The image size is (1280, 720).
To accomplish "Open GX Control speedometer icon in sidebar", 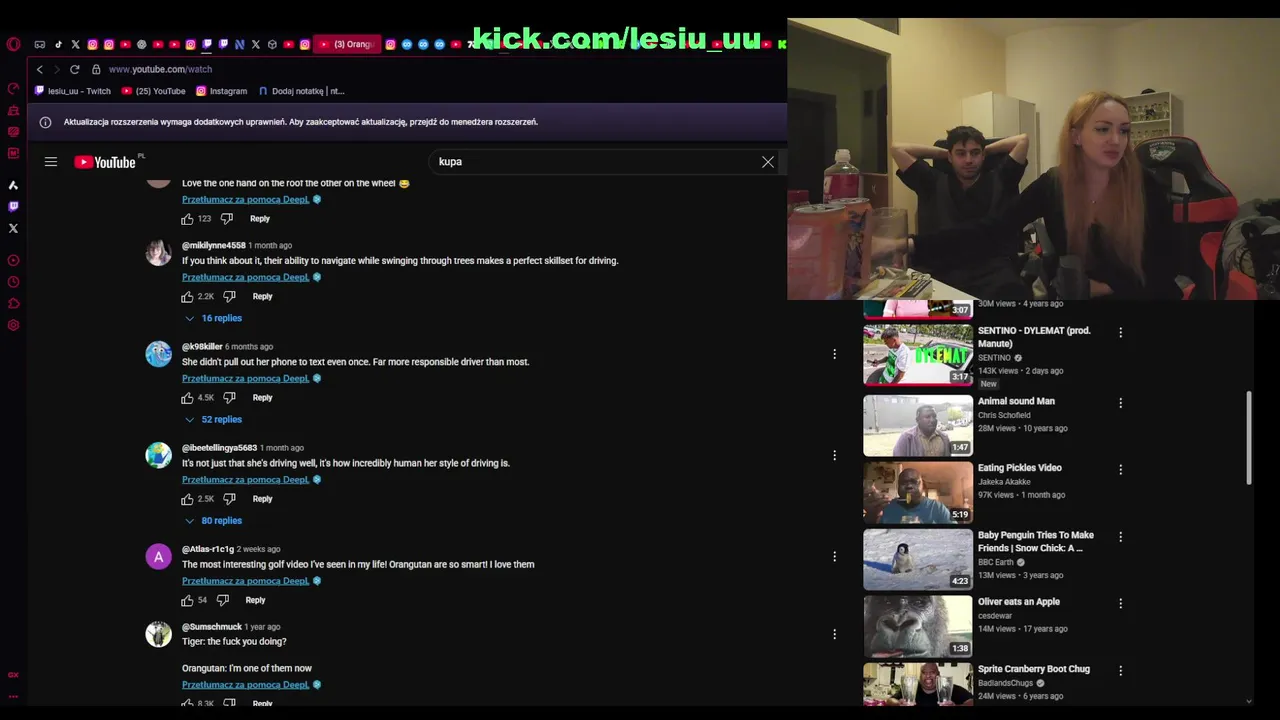I will 13,89.
